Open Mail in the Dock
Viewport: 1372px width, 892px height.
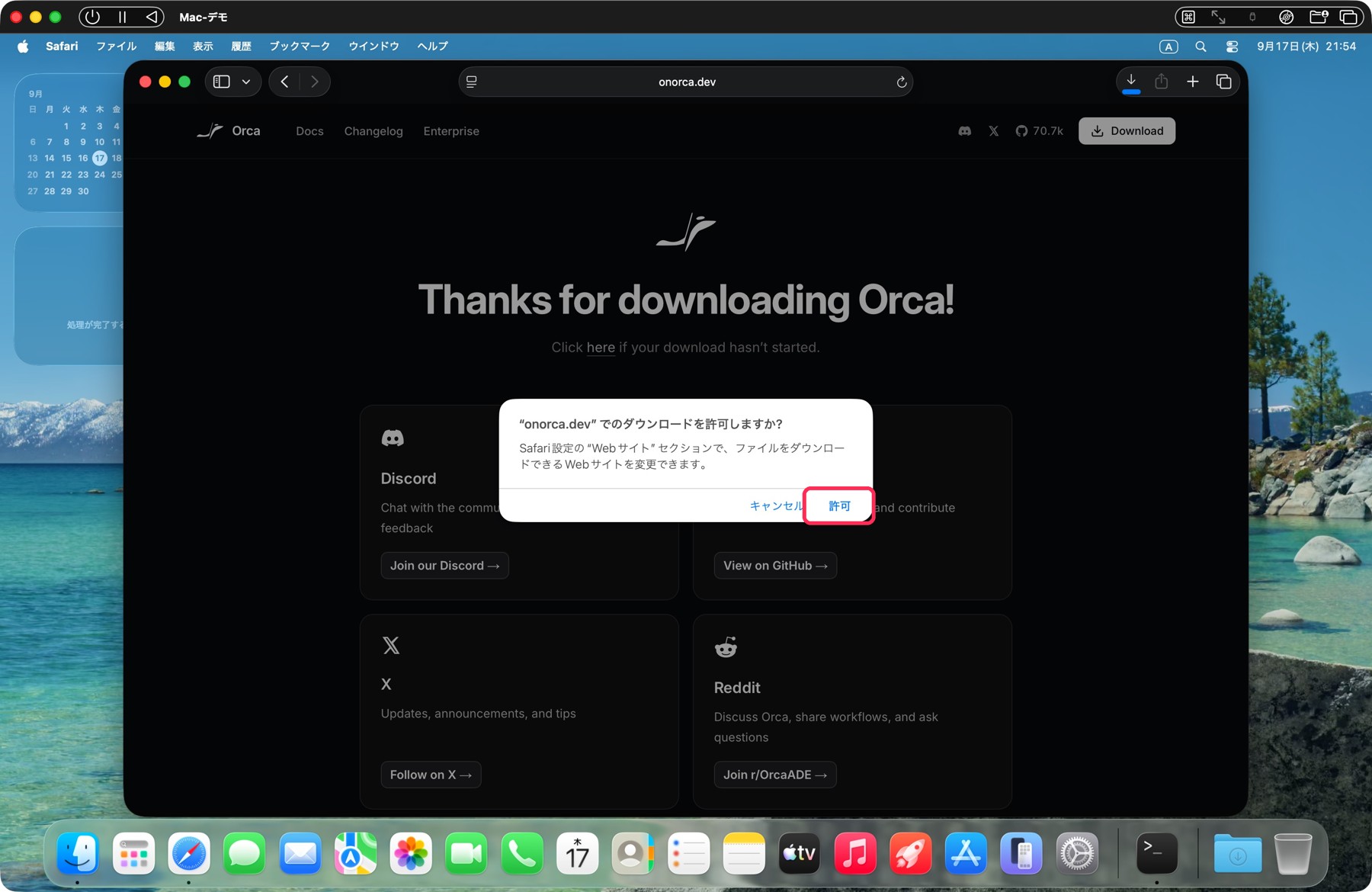click(x=300, y=853)
